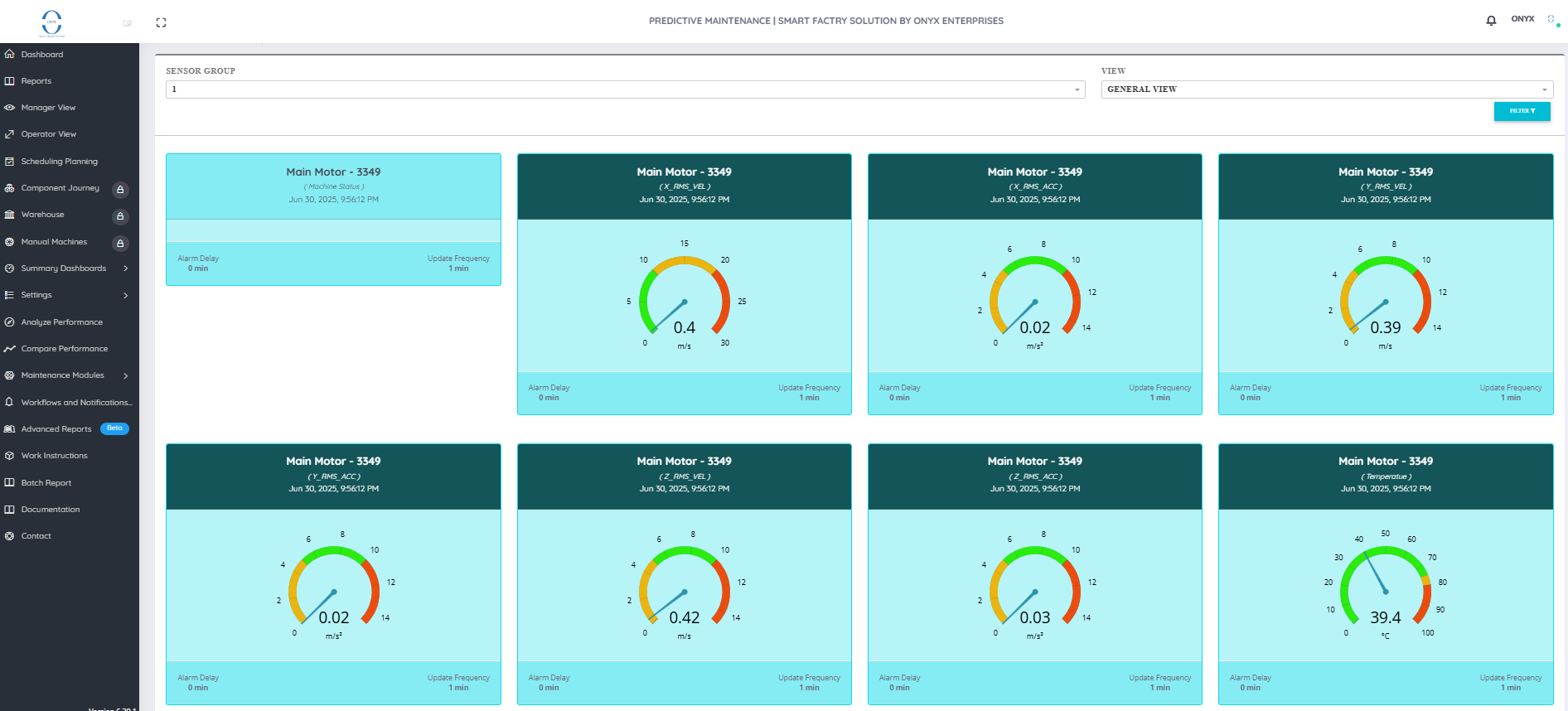This screenshot has width=1568, height=711.
Task: Click the Manual Machines lock icon
Action: point(120,244)
